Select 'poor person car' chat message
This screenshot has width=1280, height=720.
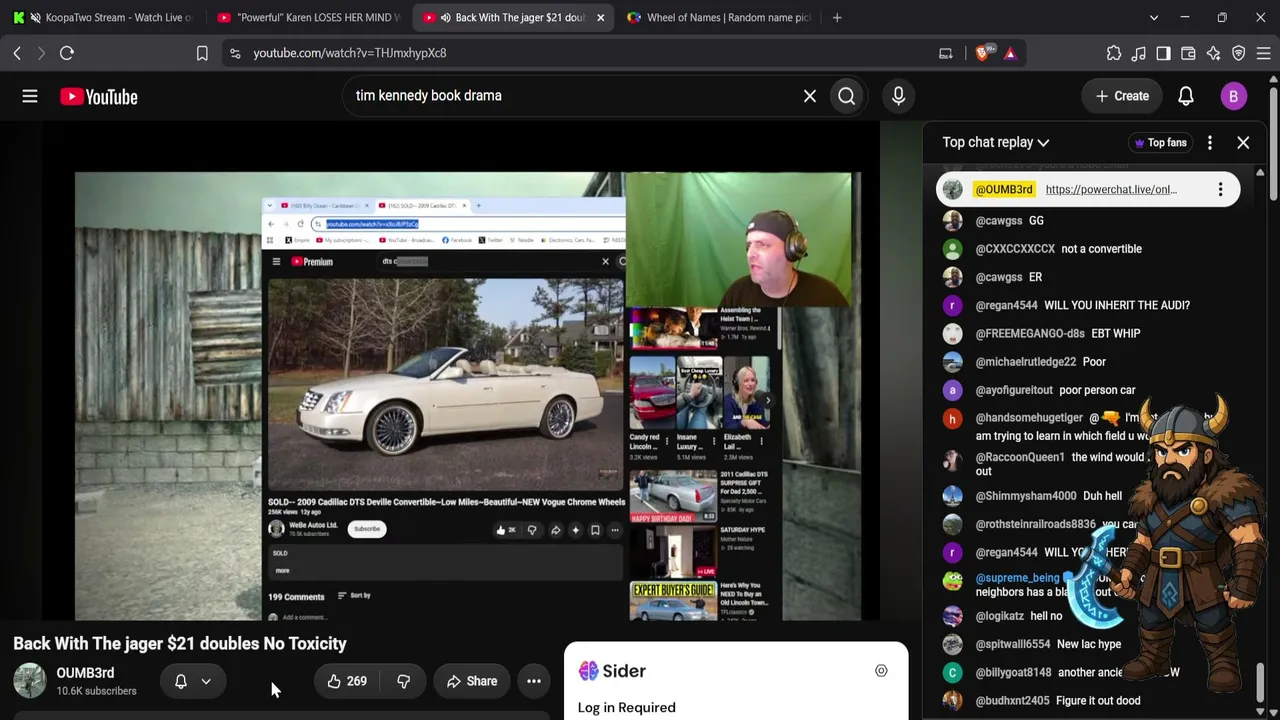[1095, 390]
